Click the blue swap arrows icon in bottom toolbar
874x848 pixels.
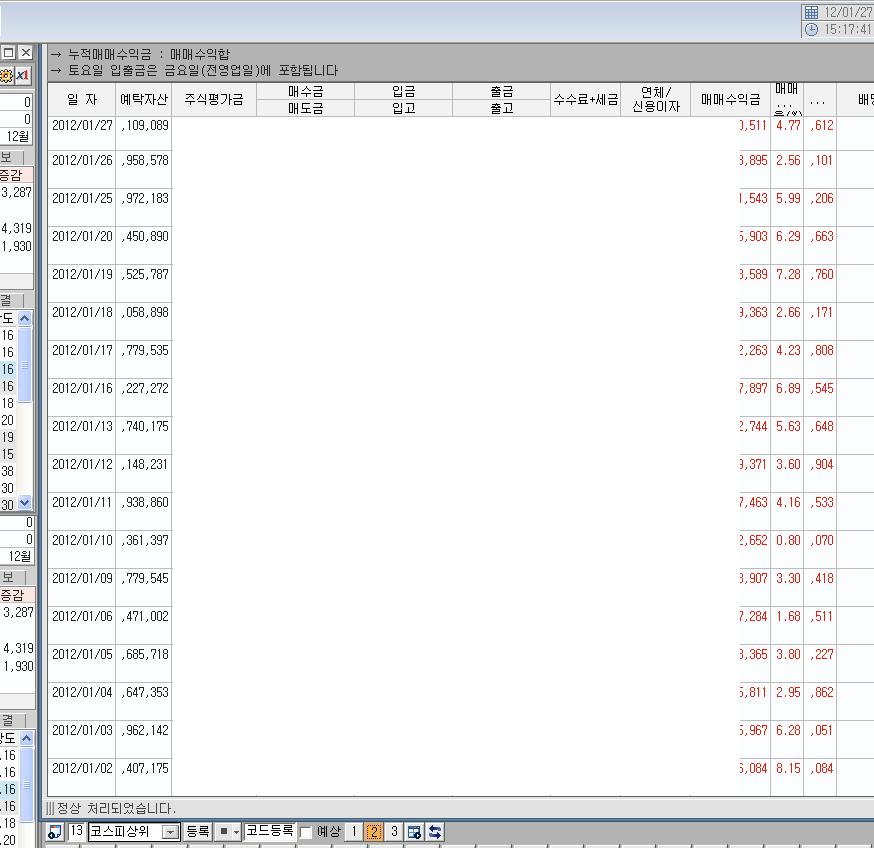pyautogui.click(x=435, y=832)
